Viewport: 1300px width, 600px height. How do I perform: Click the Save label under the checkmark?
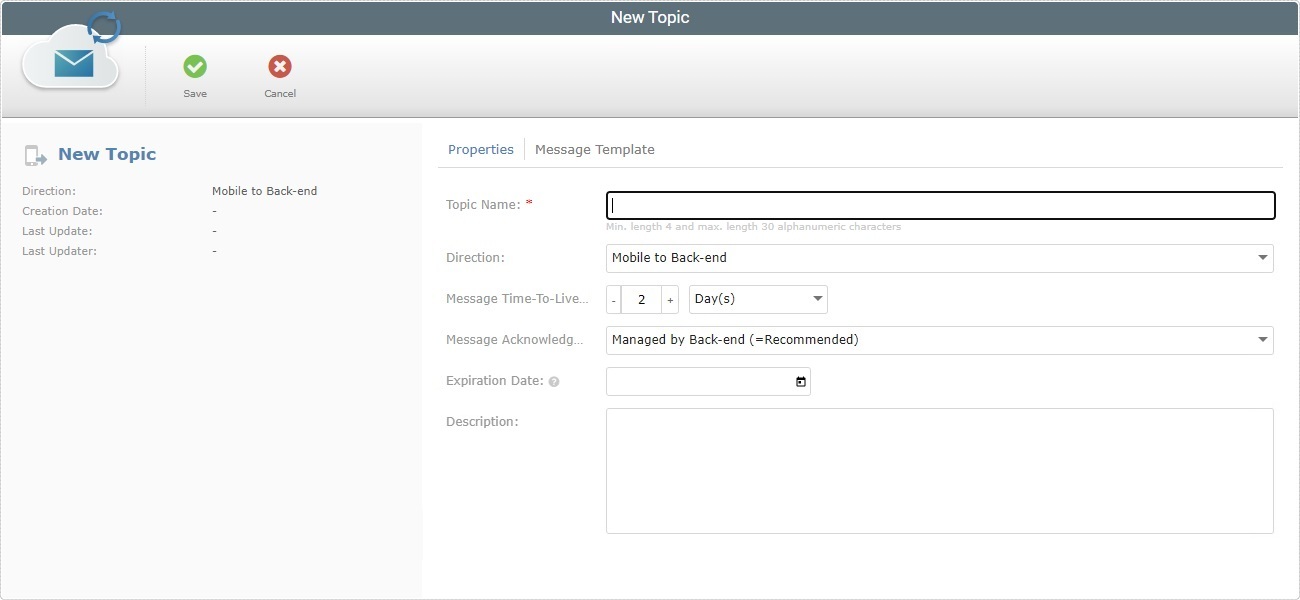tap(195, 93)
